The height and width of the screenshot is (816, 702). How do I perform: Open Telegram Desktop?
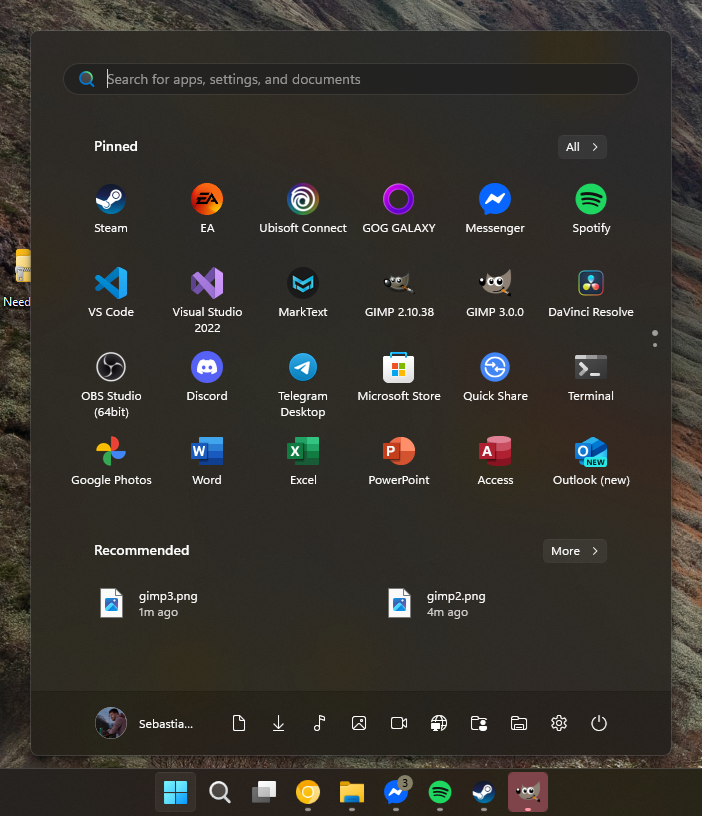(303, 385)
